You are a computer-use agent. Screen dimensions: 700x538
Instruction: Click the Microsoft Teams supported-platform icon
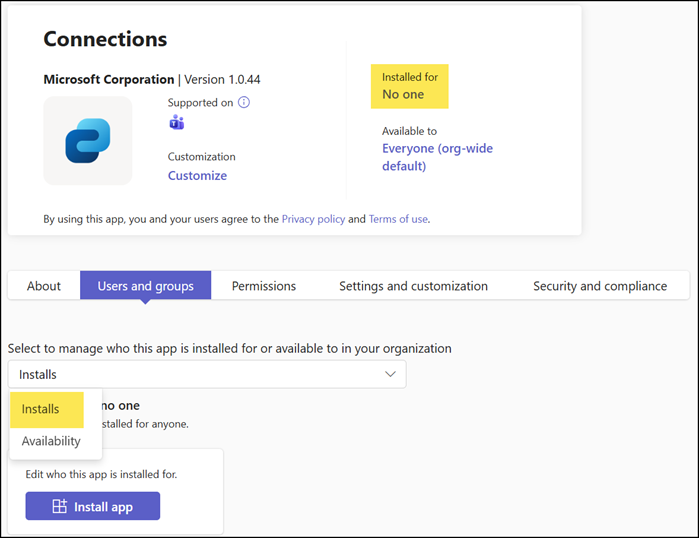coord(177,122)
